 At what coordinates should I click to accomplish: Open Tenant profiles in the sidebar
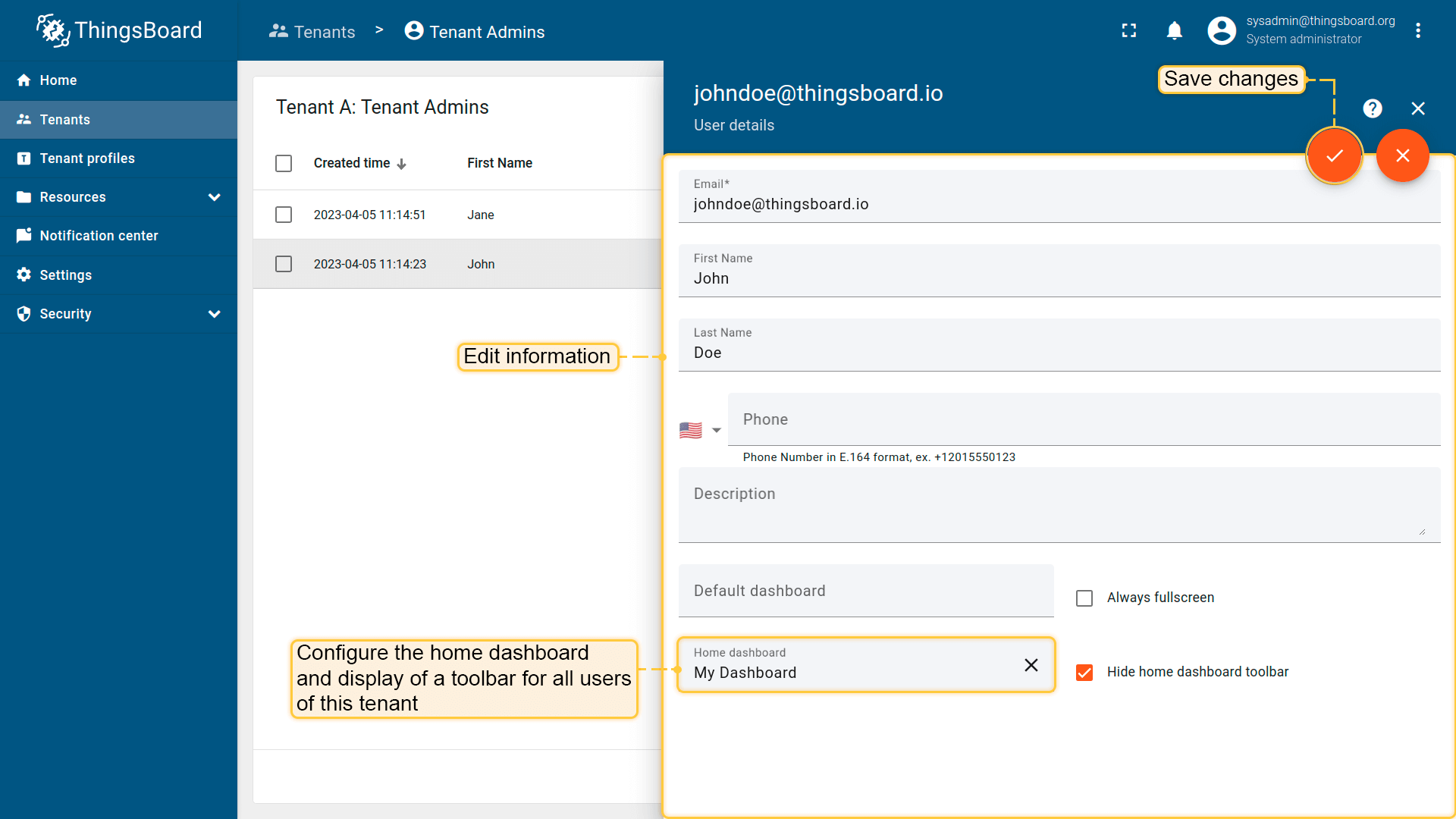tap(87, 158)
